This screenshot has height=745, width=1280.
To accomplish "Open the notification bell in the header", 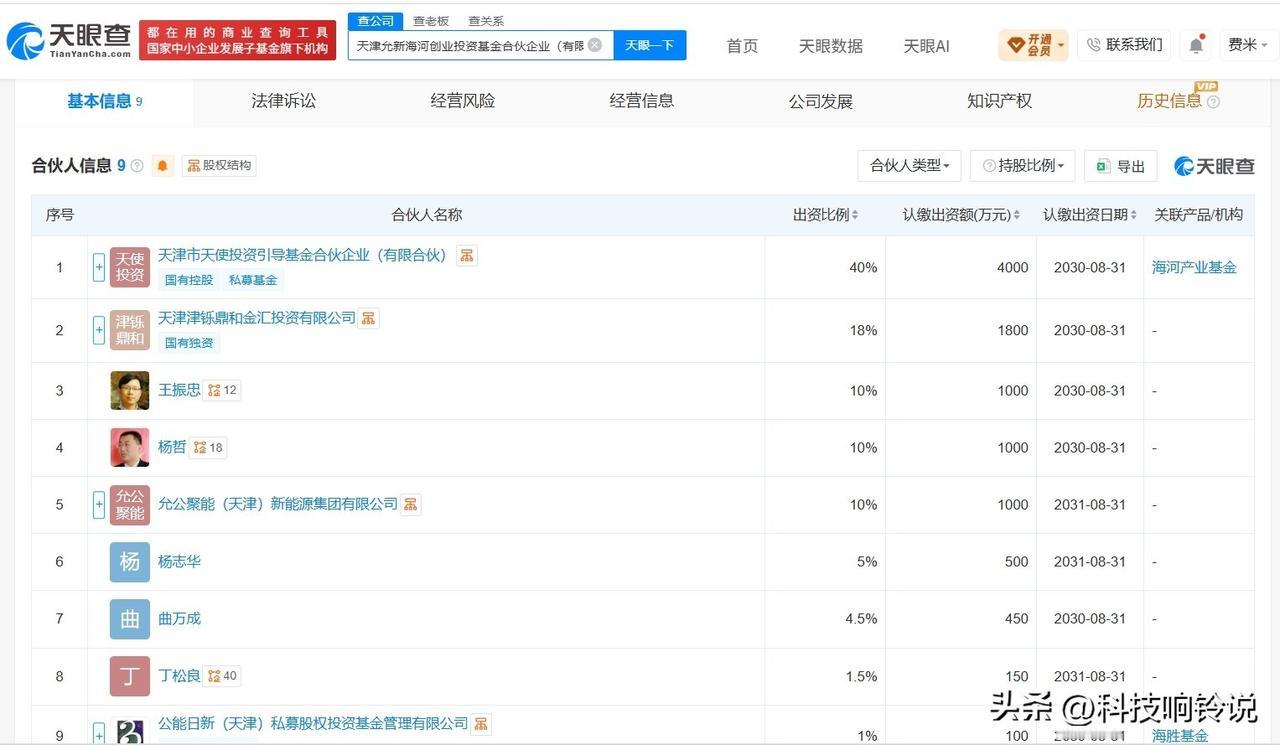I will tap(1196, 45).
